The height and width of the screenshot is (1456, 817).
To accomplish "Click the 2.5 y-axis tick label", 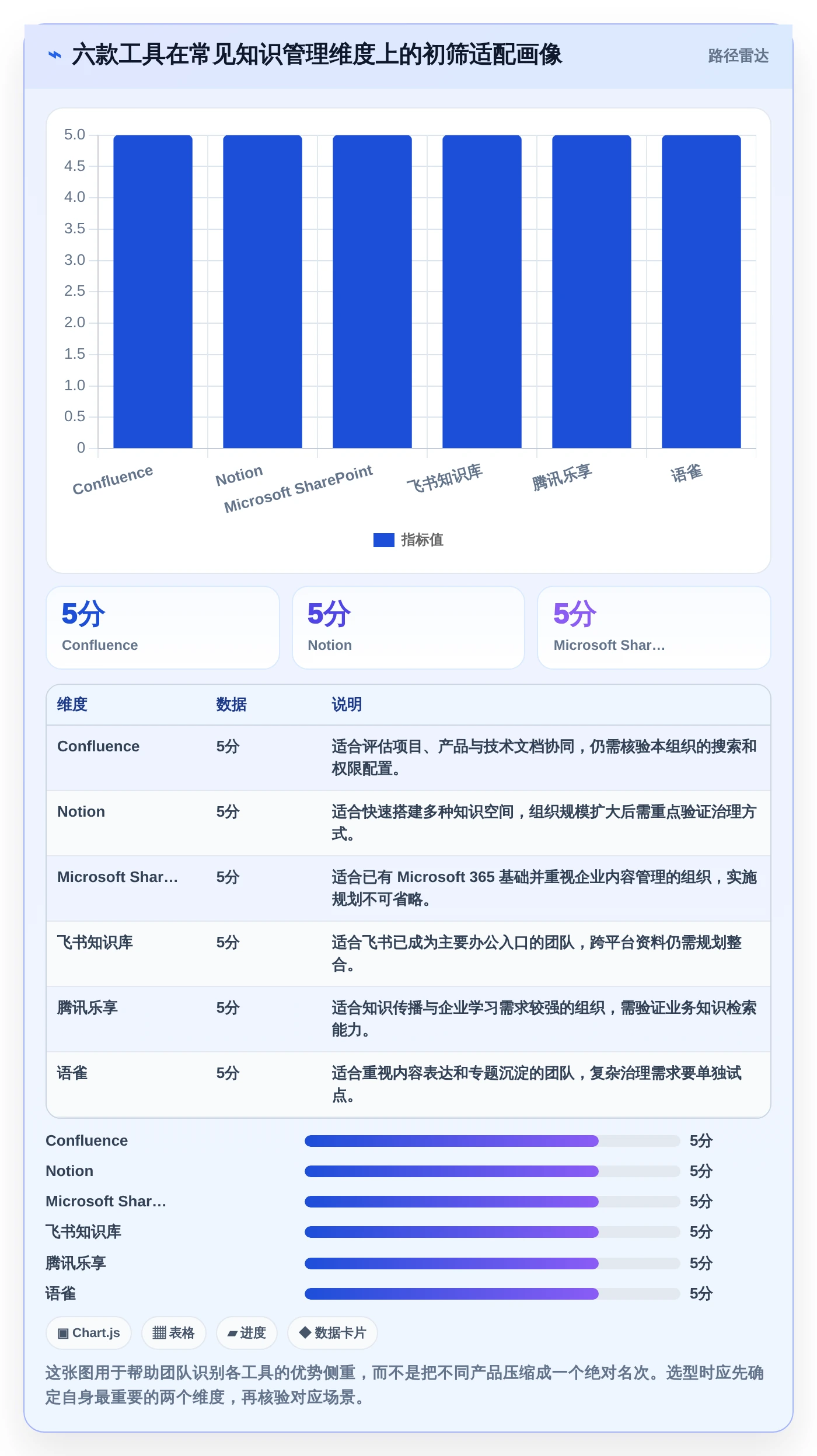I will click(75, 291).
